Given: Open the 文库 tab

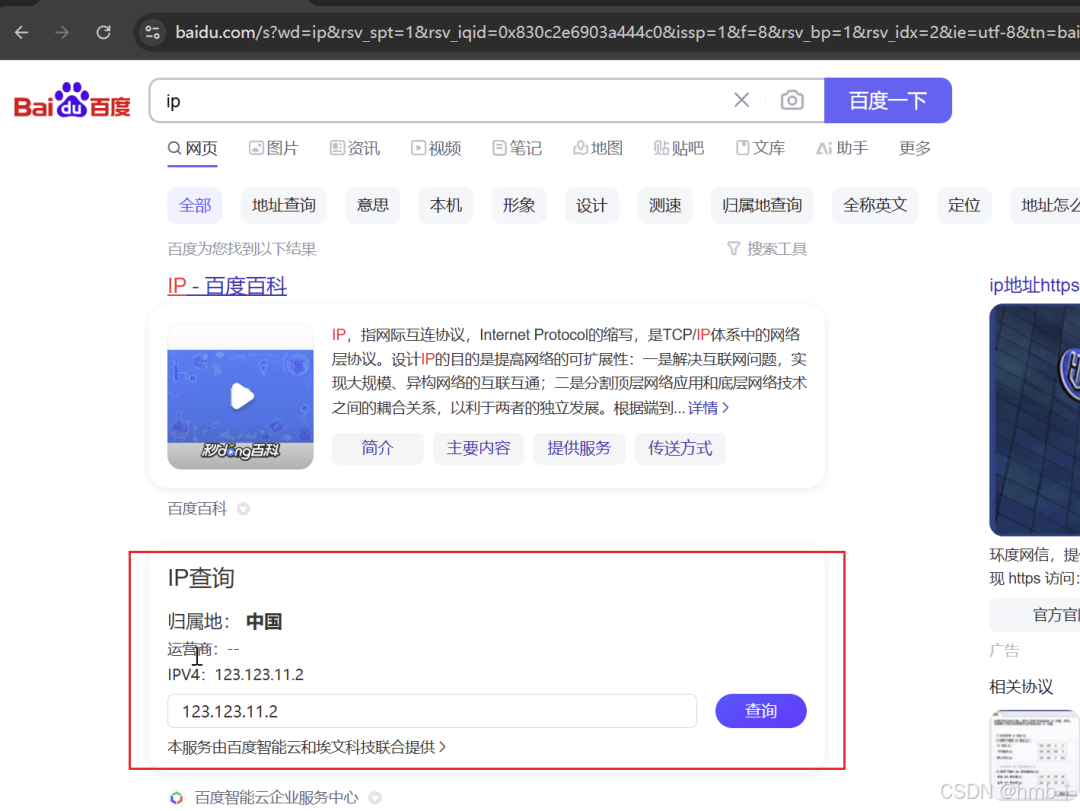Looking at the screenshot, I should tap(760, 148).
